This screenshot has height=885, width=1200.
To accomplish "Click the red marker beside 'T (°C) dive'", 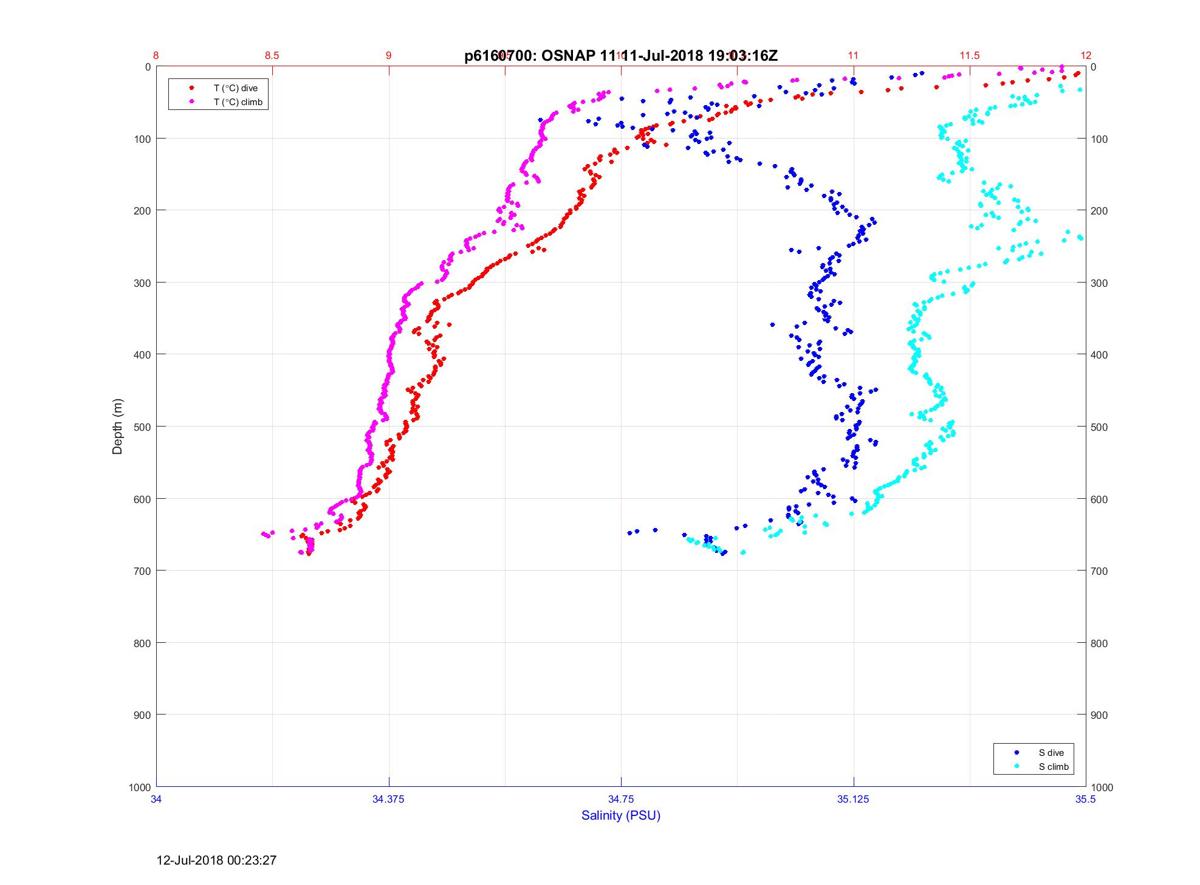I will (191, 88).
